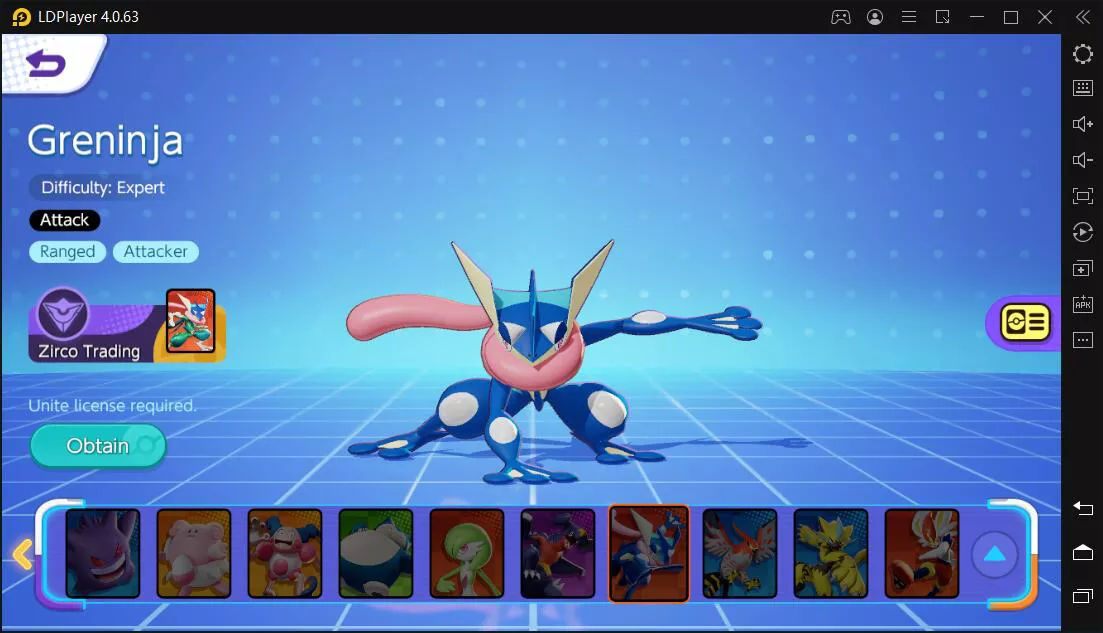The image size is (1103, 633).
Task: View the Greninja holowear thumbnail
Action: tap(191, 321)
